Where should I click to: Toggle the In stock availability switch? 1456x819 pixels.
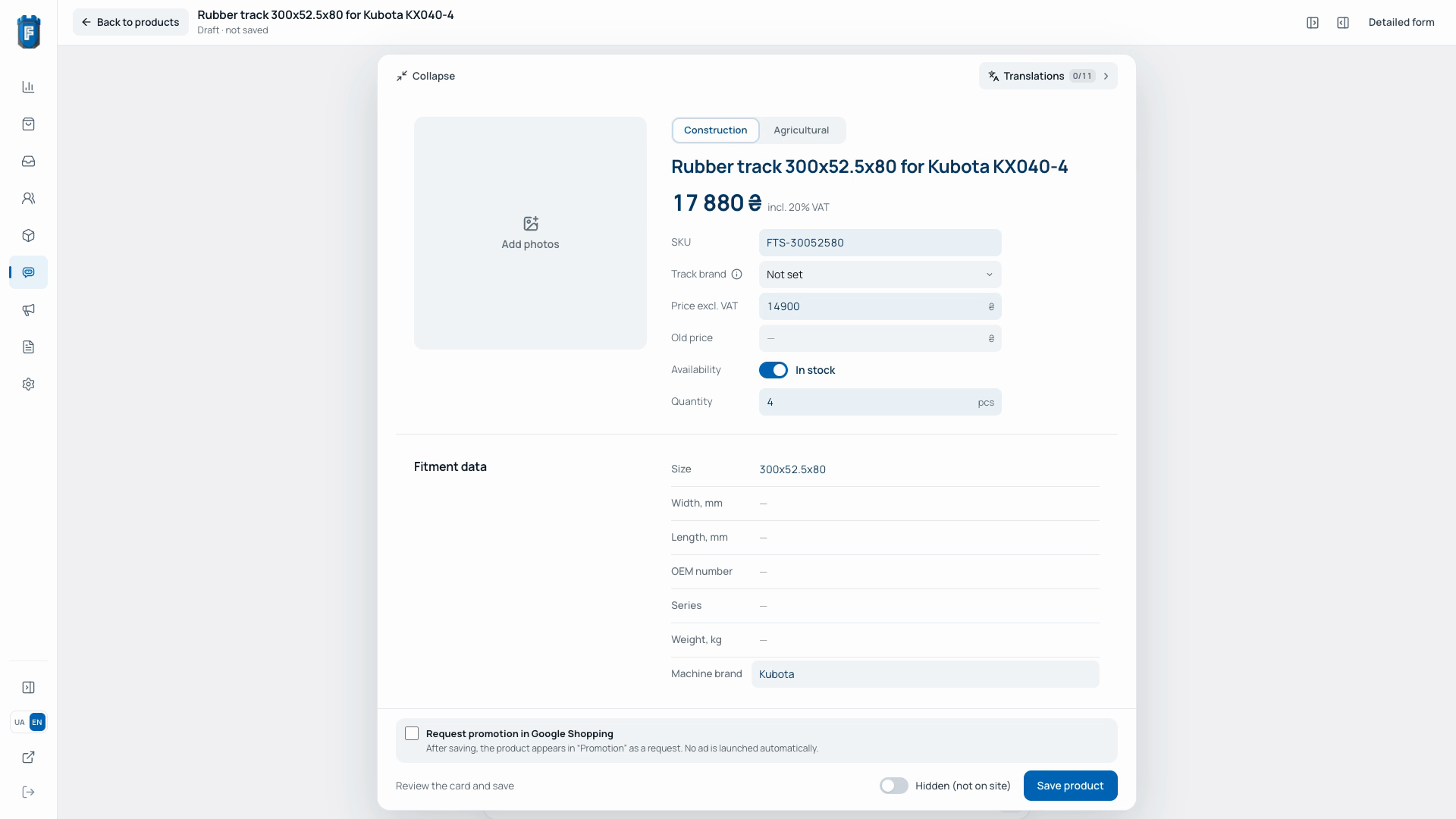tap(773, 370)
